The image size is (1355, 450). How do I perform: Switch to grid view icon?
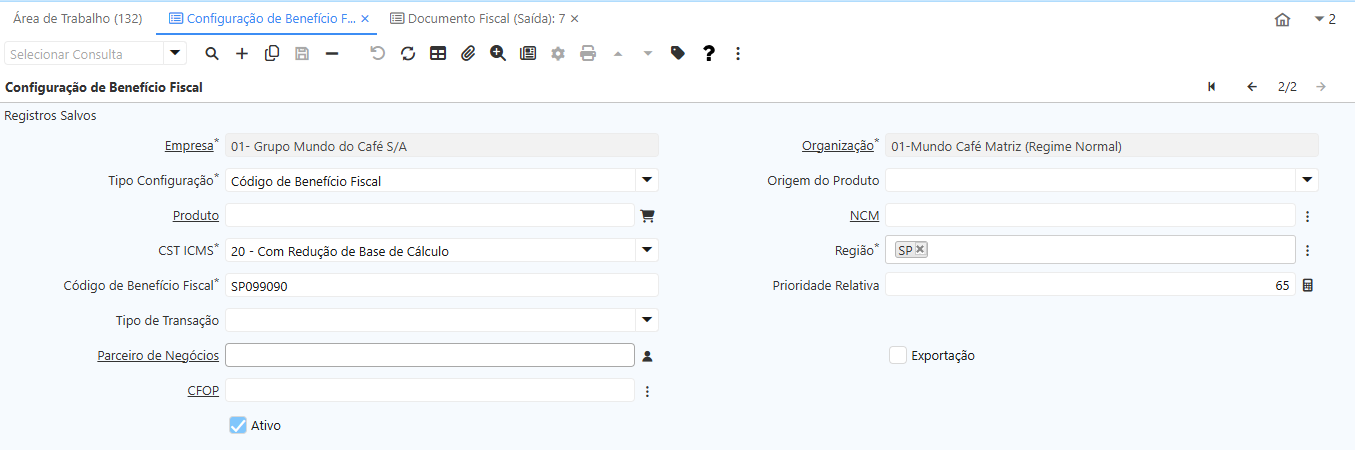438,54
